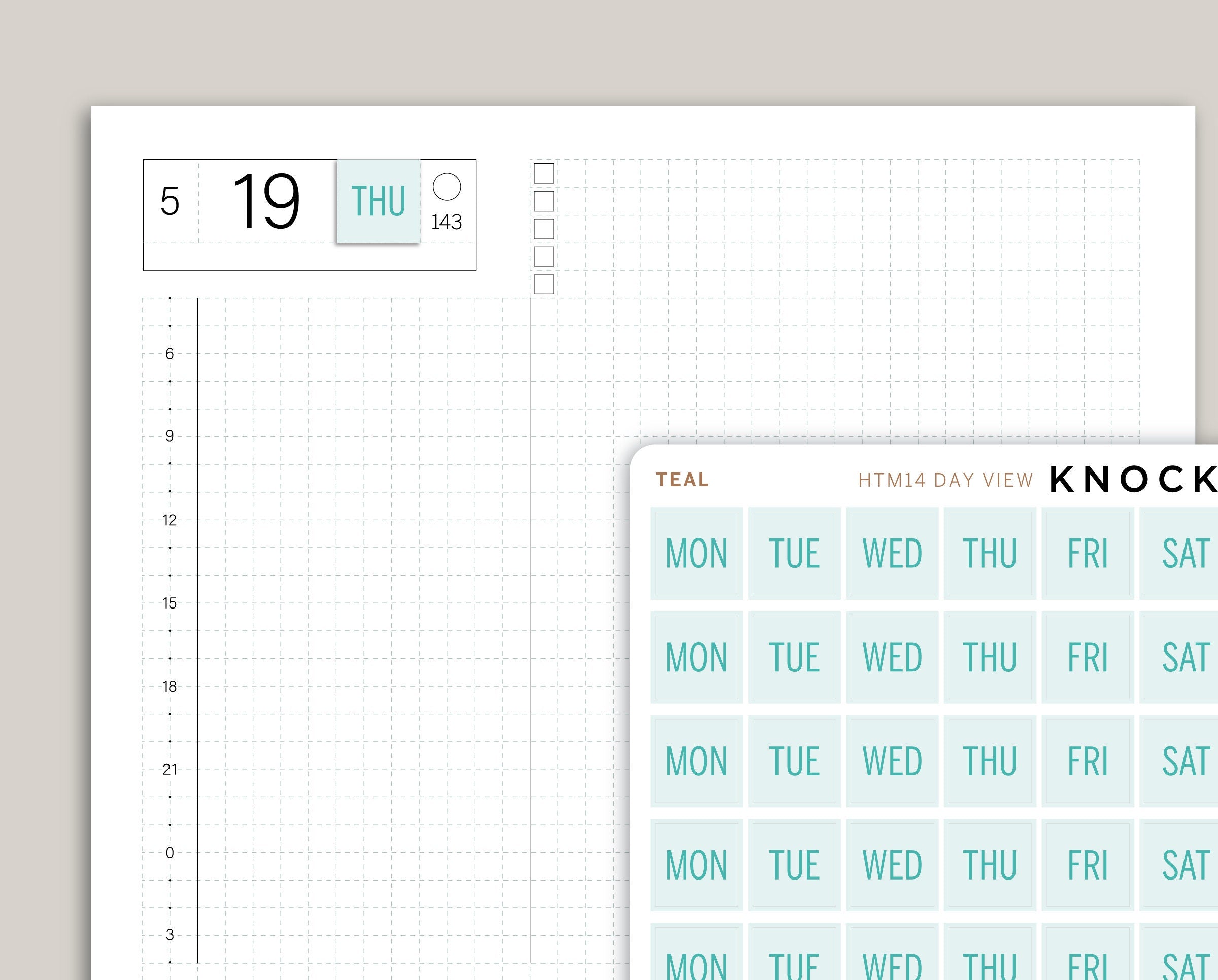Click the THU sticker in third row
Image resolution: width=1218 pixels, height=980 pixels.
pyautogui.click(x=990, y=761)
